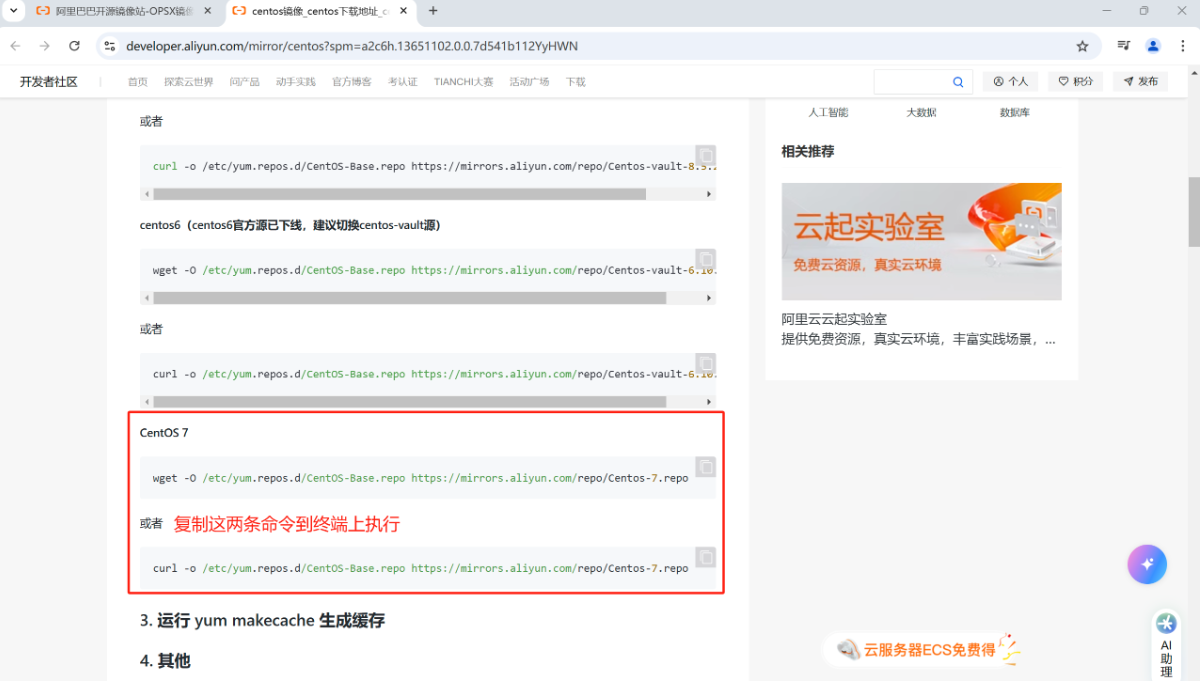Click the CentOS 7 curl command text

(421, 568)
